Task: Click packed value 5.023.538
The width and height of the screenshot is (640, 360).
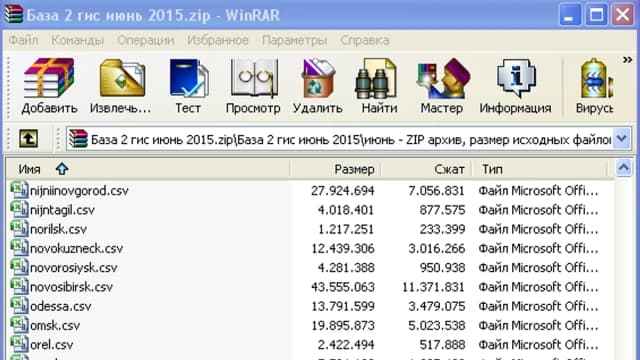Action: tap(437, 325)
